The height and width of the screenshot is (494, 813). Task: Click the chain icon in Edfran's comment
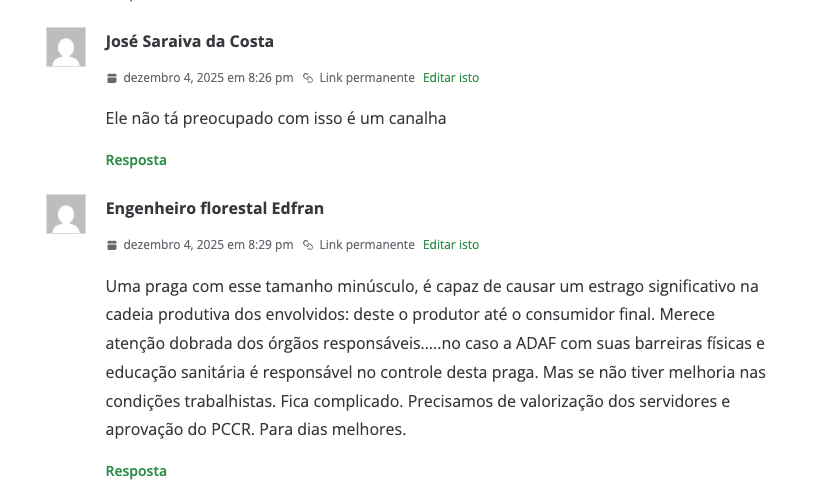coord(308,245)
